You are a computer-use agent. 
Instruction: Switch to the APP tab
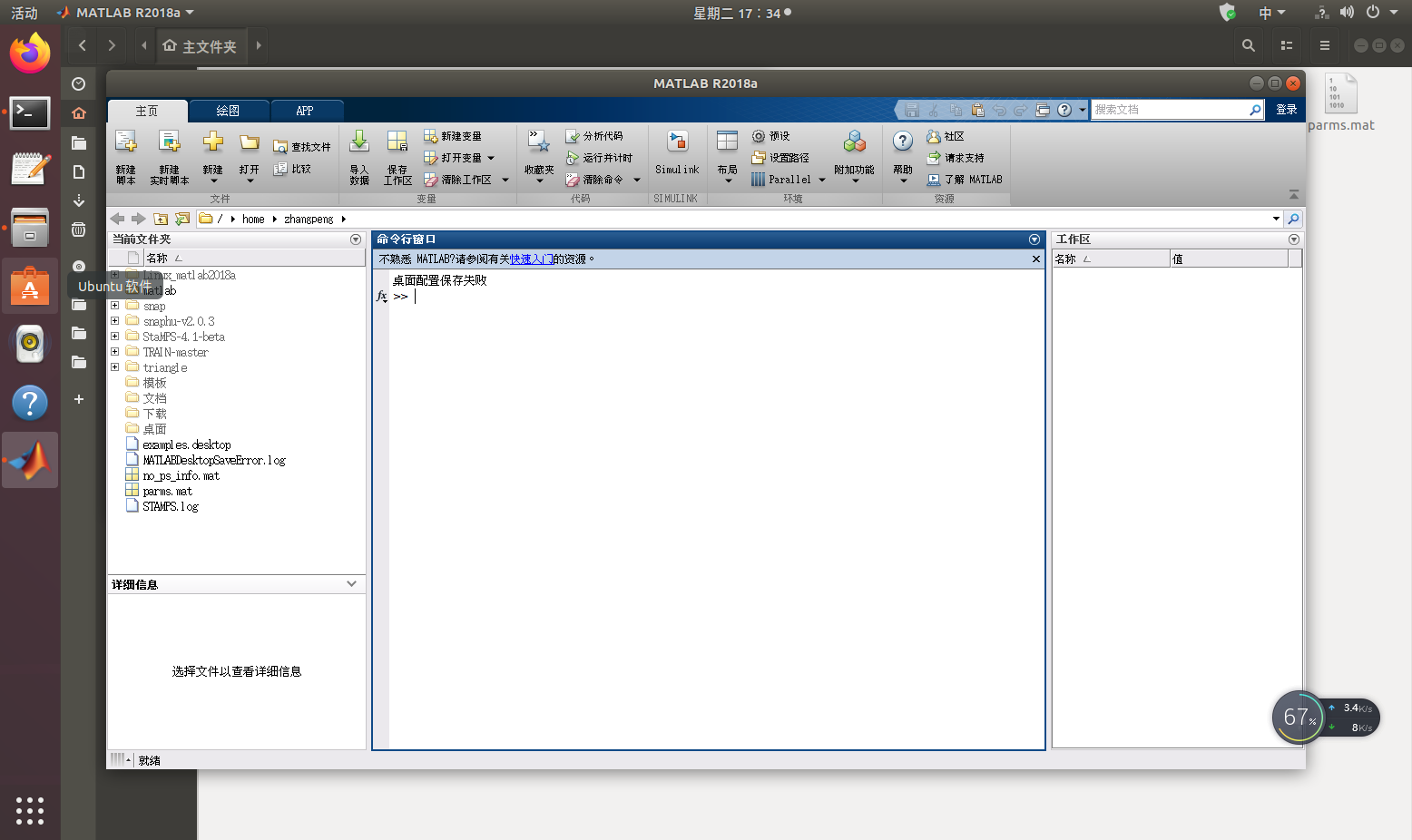(x=305, y=111)
